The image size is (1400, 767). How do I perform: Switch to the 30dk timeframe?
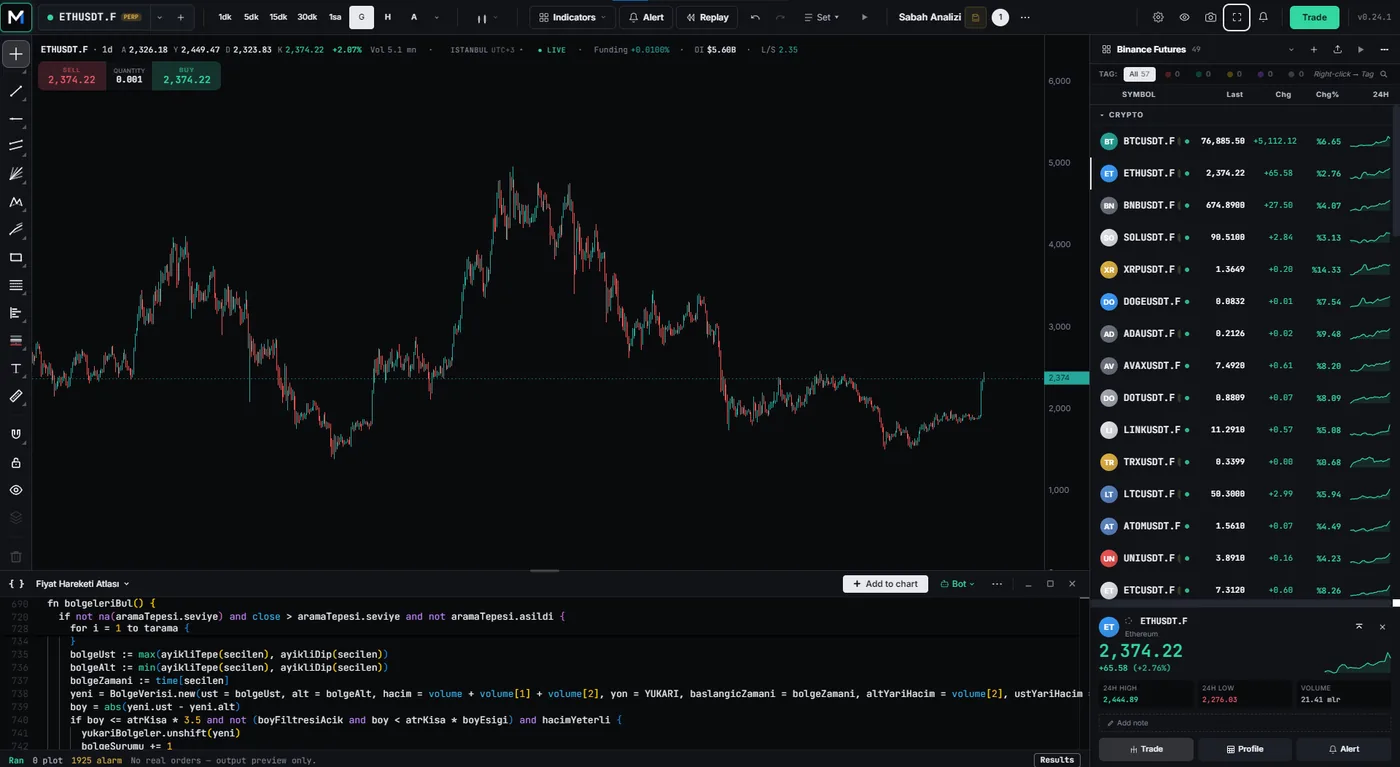click(307, 17)
